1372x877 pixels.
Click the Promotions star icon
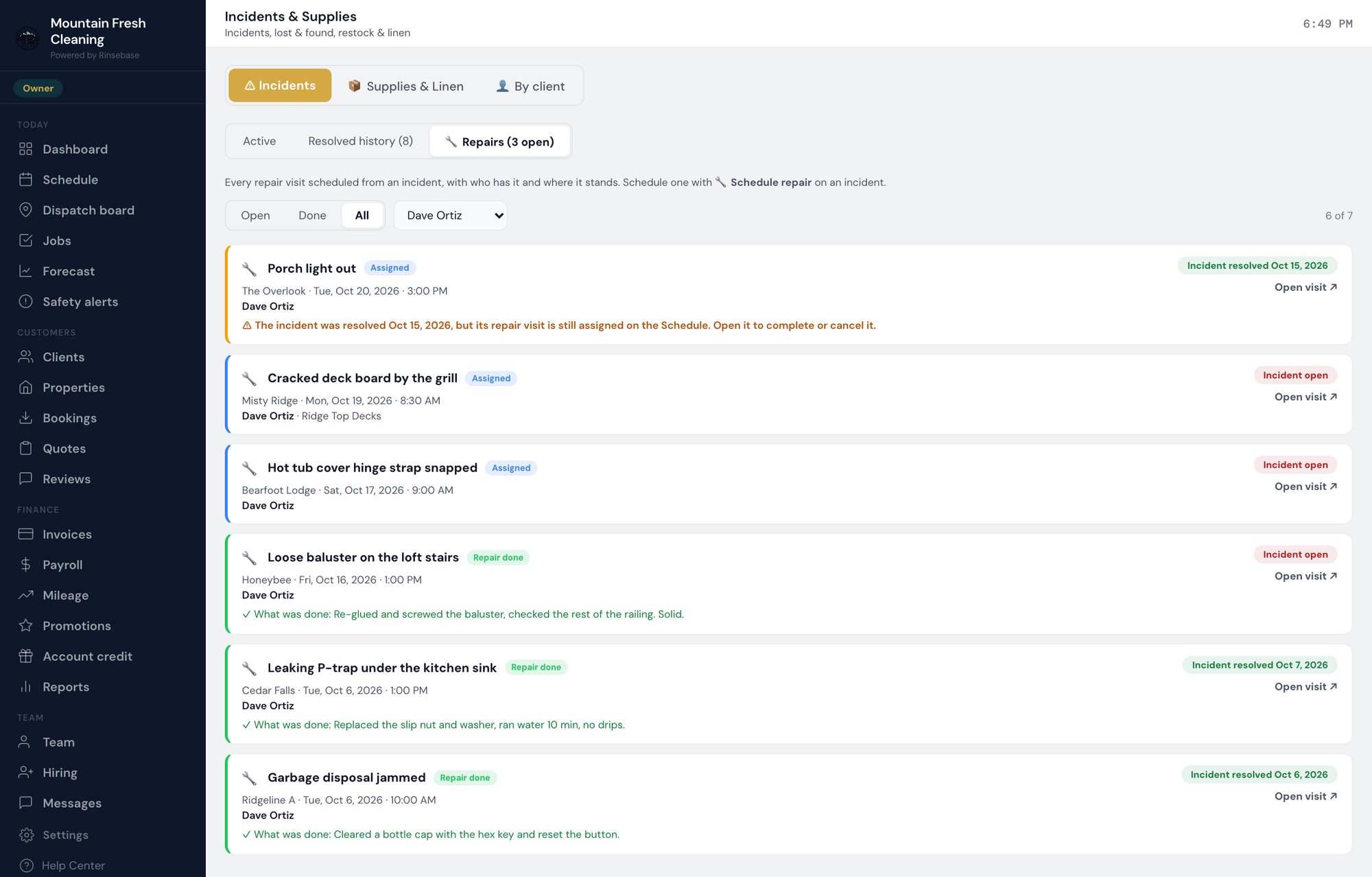[x=25, y=626]
